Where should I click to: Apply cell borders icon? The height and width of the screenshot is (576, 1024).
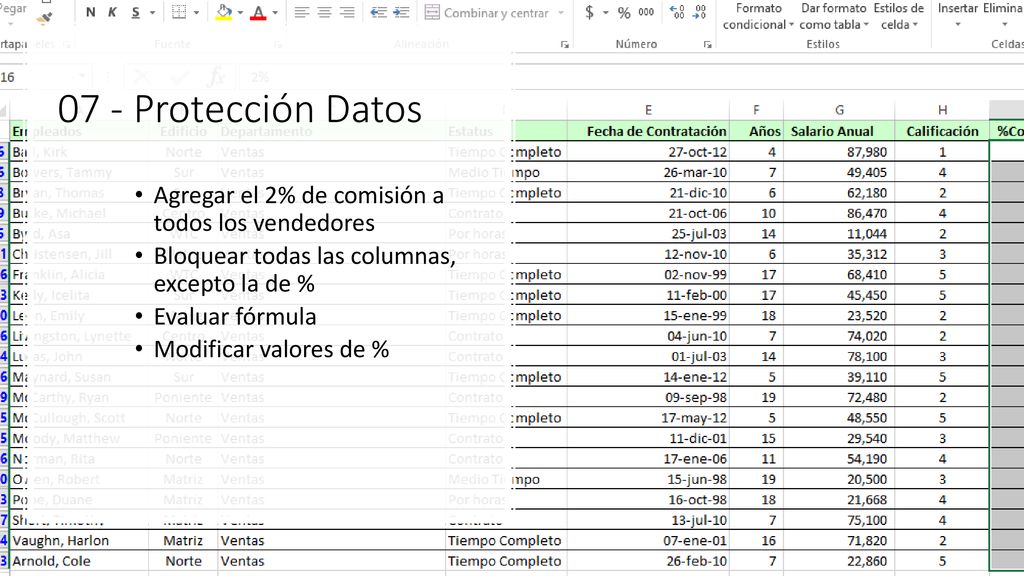179,12
